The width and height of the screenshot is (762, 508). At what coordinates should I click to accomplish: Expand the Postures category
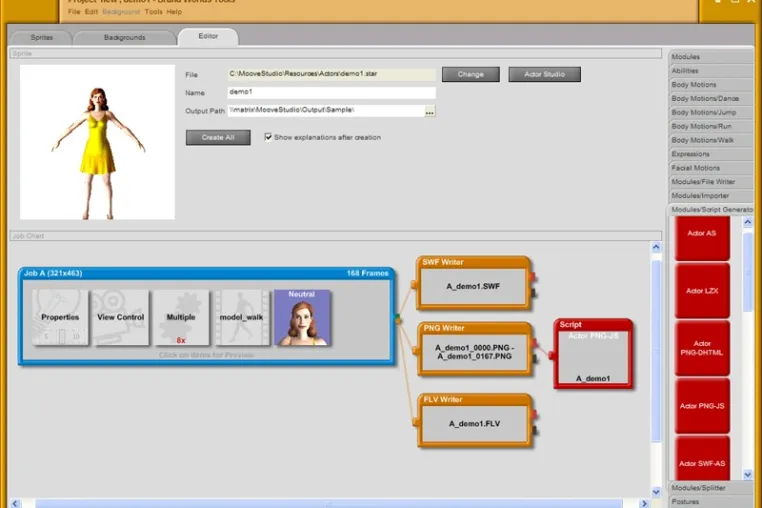[x=711, y=502]
